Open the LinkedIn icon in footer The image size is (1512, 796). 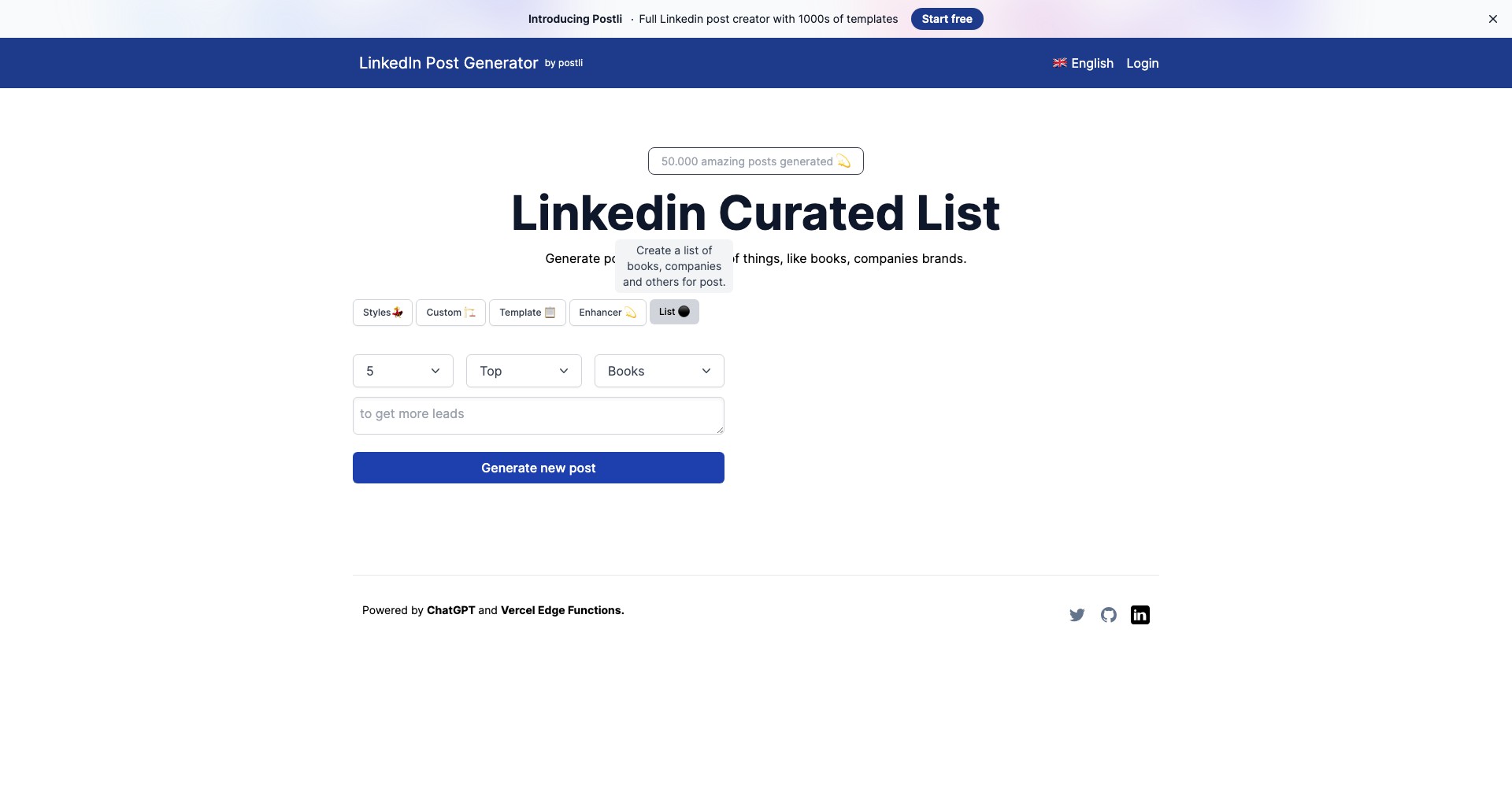[1140, 615]
